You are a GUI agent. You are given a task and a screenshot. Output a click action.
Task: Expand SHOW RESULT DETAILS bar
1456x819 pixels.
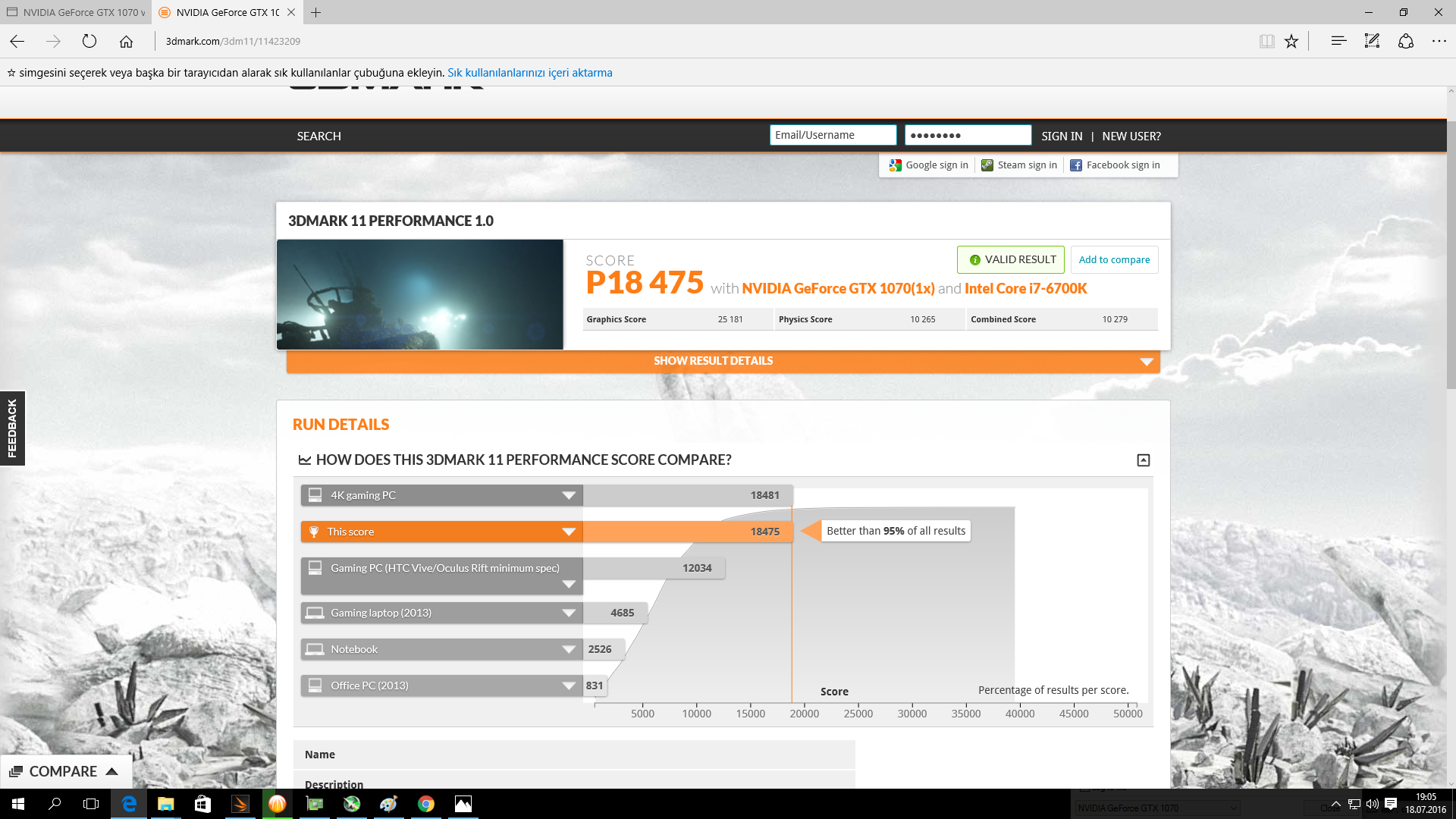pos(723,361)
